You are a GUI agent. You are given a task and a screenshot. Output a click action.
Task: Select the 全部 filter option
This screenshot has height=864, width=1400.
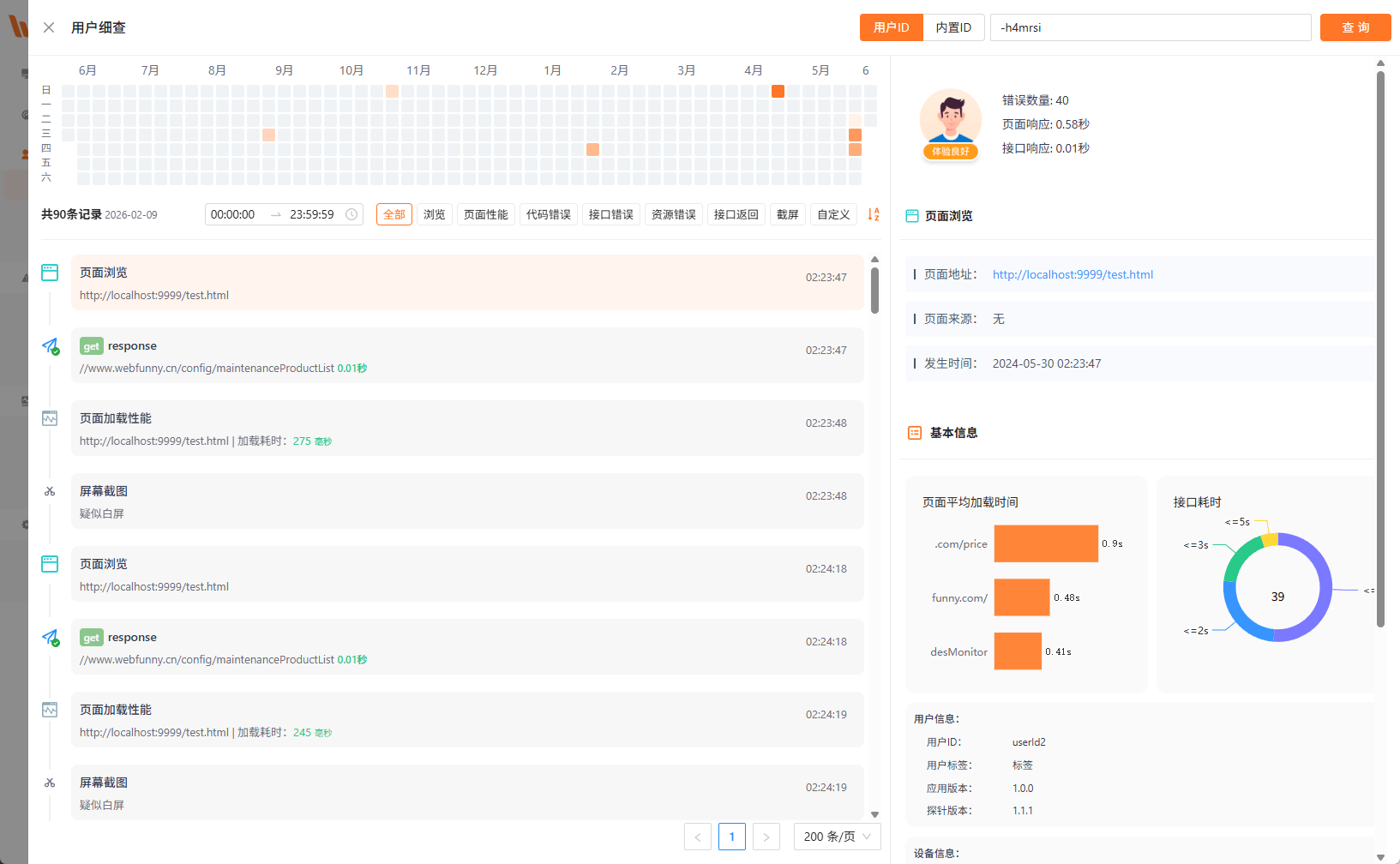coord(394,214)
